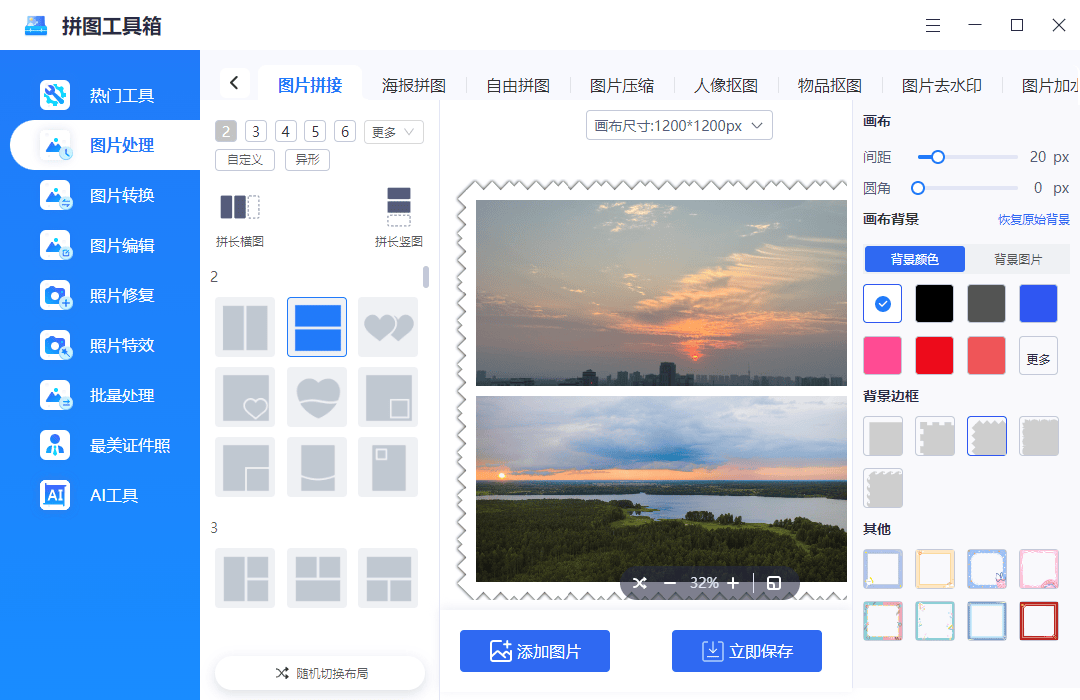Open the 画布尺寸 canvas size dropdown
1080x700 pixels.
click(679, 125)
